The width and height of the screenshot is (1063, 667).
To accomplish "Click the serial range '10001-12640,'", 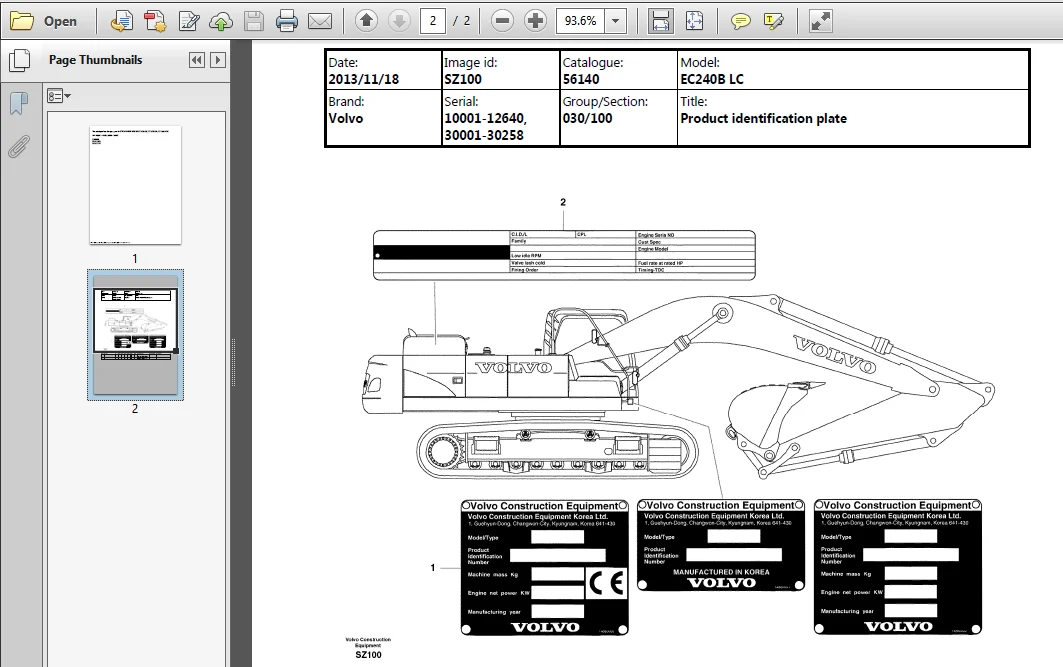I will click(x=485, y=119).
